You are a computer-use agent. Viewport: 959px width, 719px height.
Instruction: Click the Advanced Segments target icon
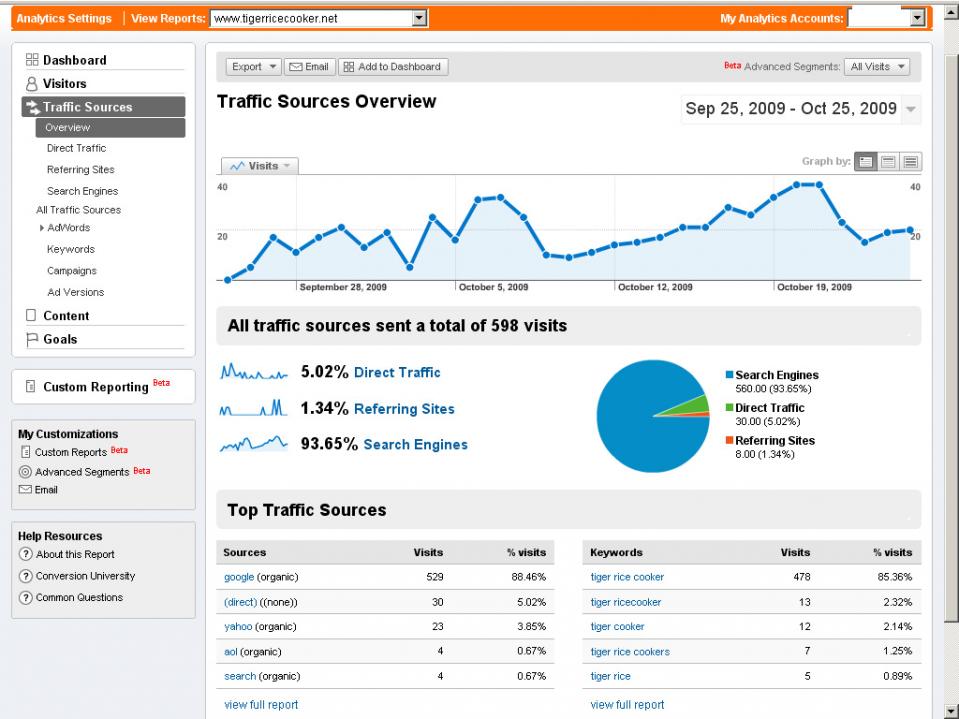pos(26,472)
